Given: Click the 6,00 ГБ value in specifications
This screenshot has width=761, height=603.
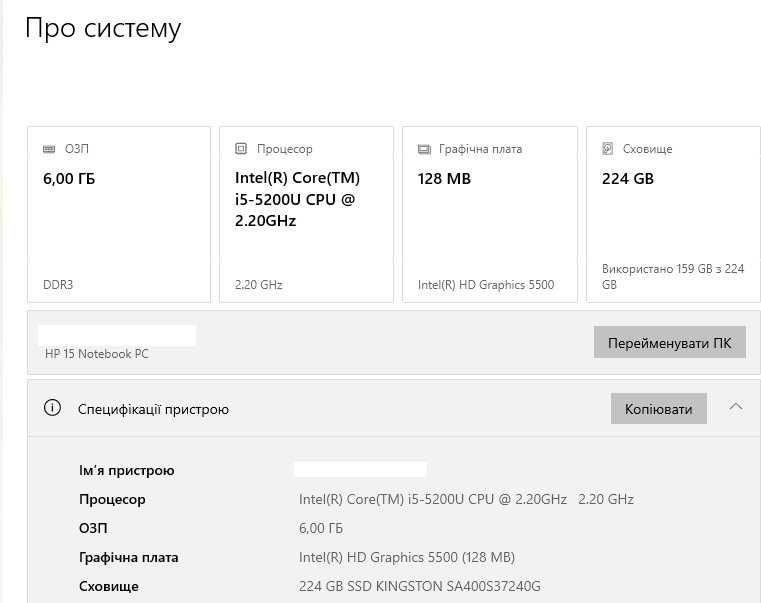Looking at the screenshot, I should (321, 528).
